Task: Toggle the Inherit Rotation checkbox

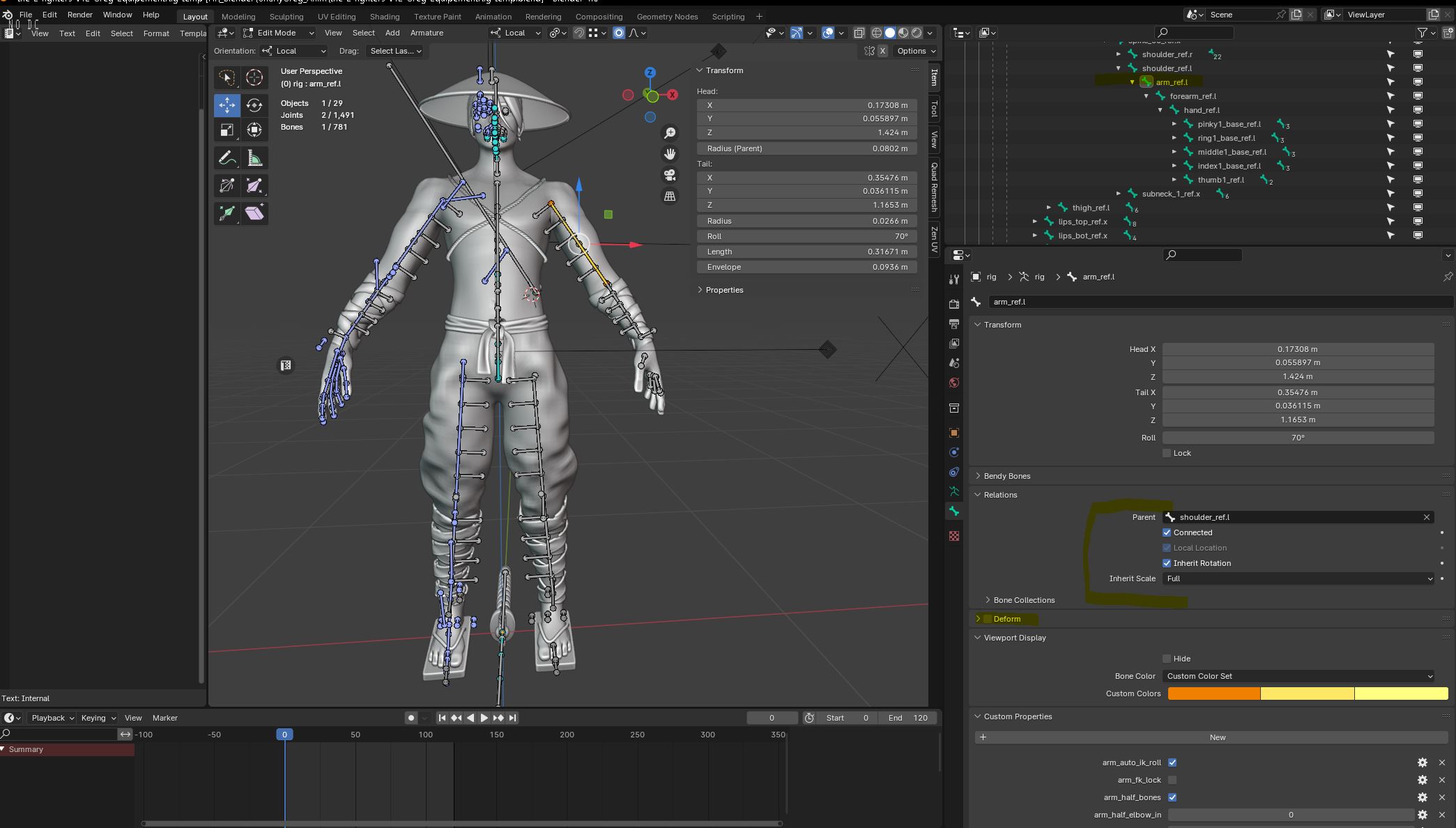Action: click(x=1167, y=563)
